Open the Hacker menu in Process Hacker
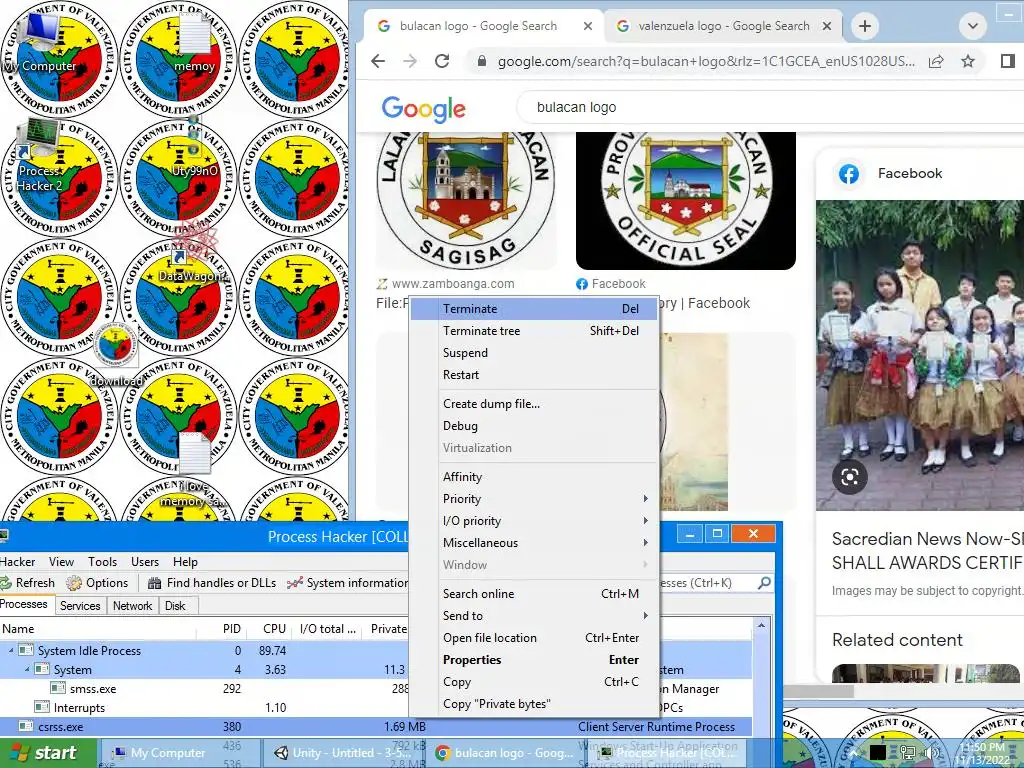Viewport: 1024px width, 768px height. click(17, 562)
